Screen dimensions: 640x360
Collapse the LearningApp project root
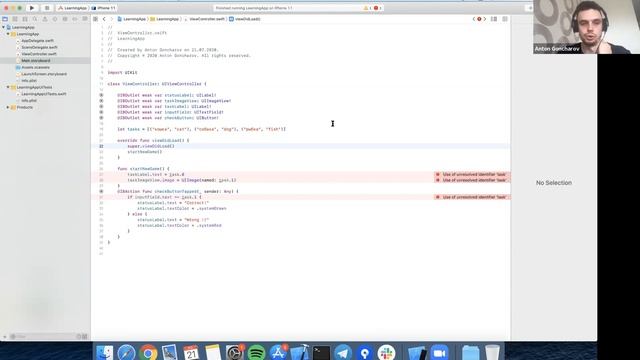pyautogui.click(x=4, y=27)
